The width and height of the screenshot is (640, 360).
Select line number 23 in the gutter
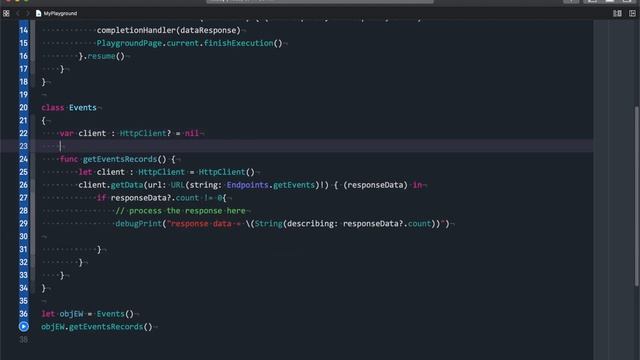coord(23,146)
